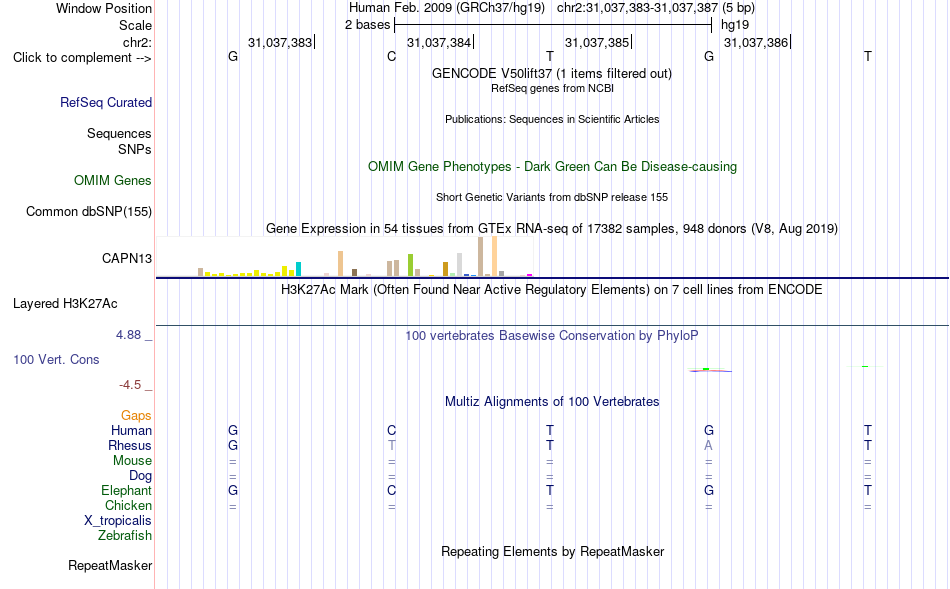This screenshot has height=589, width=950.
Task: Click the Scale label on the left
Action: pyautogui.click(x=135, y=25)
